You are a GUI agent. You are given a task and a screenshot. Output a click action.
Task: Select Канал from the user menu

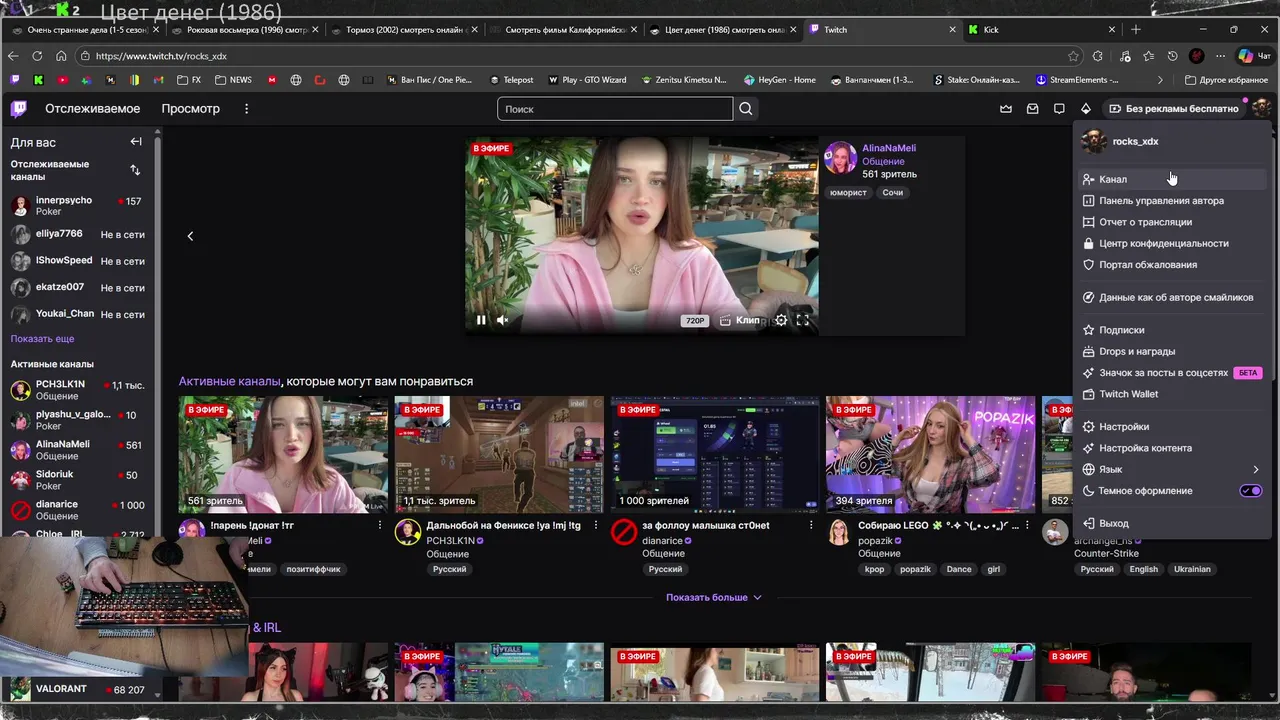(1171, 179)
